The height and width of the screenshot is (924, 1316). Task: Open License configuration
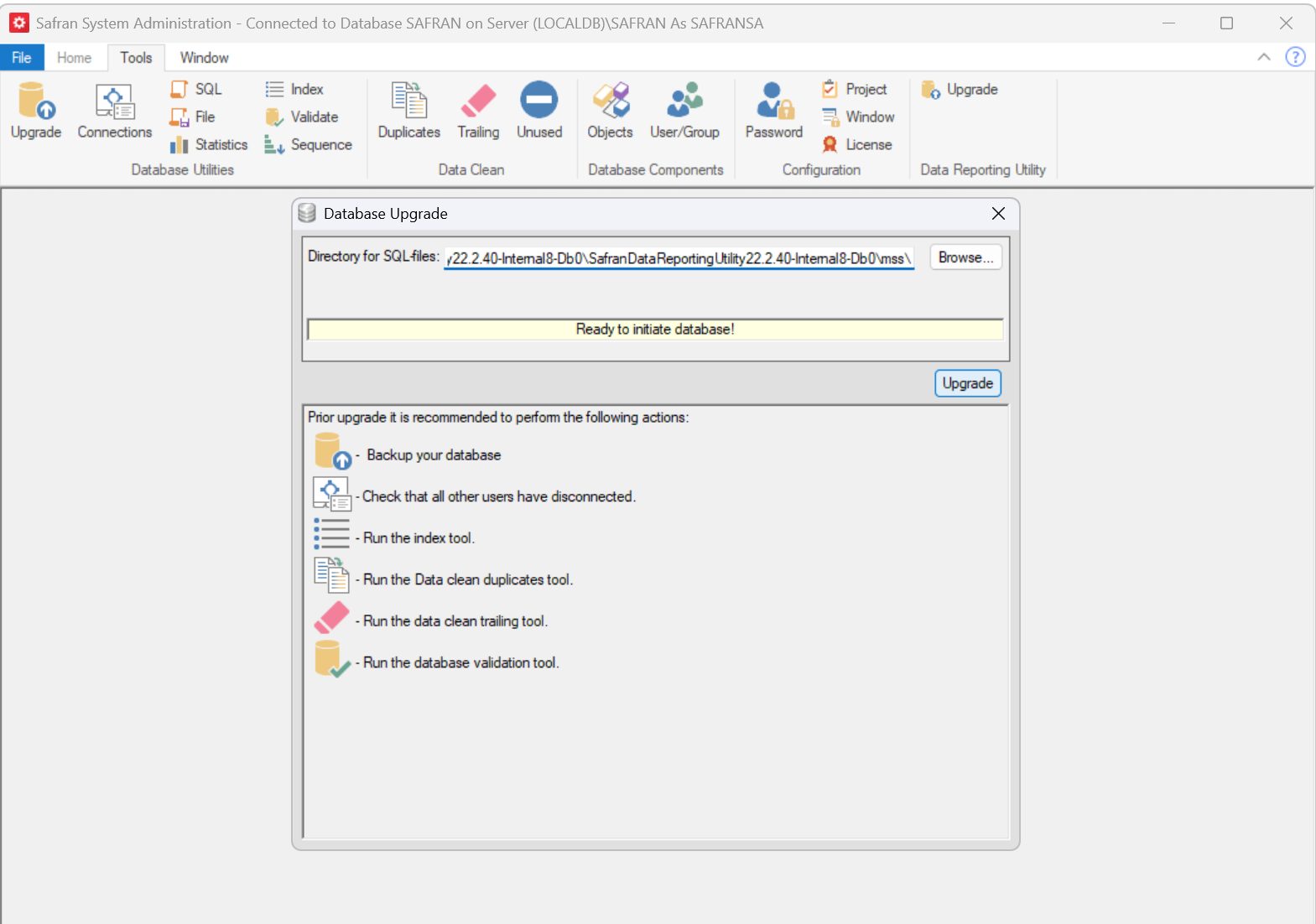click(x=857, y=144)
